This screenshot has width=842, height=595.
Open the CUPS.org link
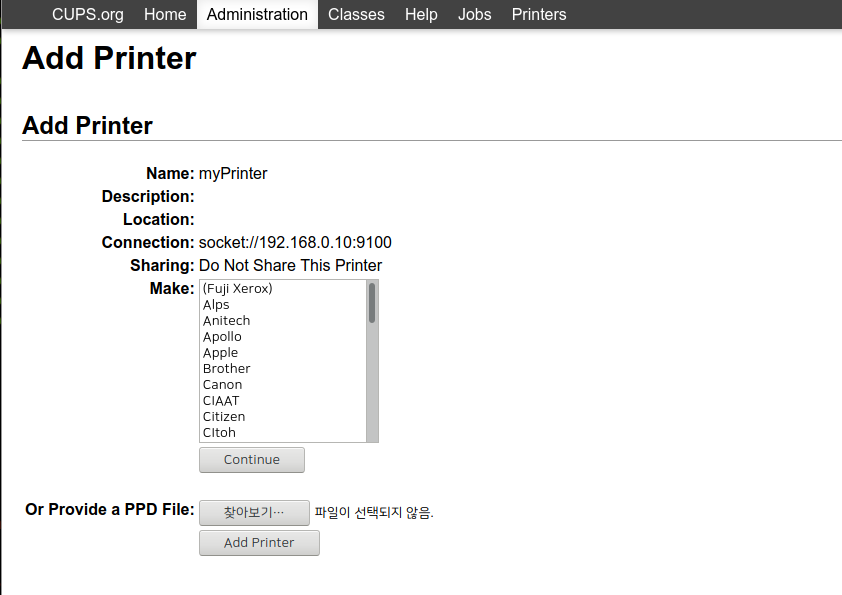pyautogui.click(x=88, y=14)
